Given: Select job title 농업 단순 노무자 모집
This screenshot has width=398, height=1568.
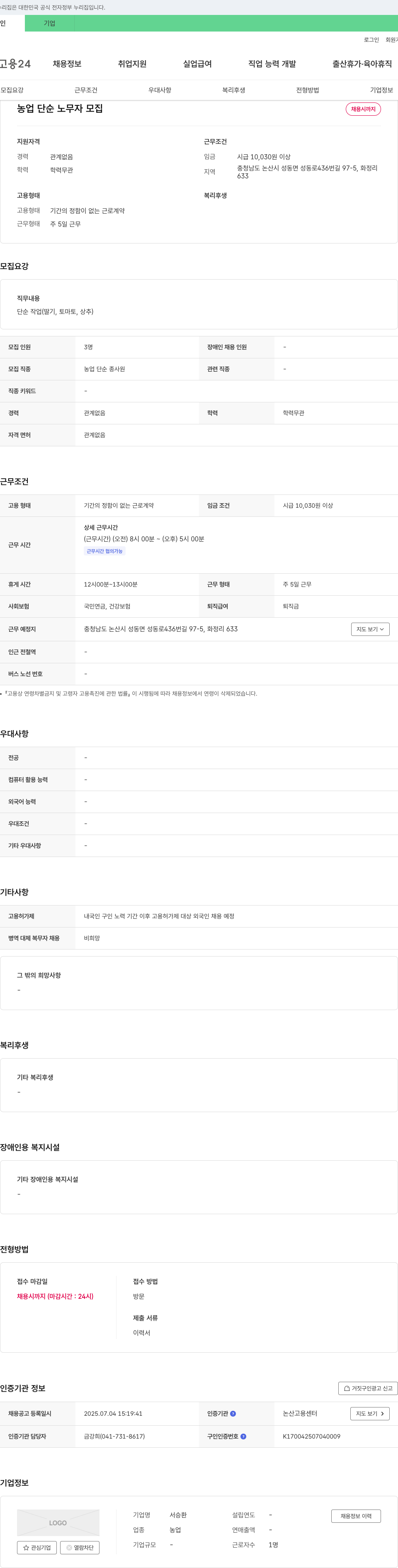Looking at the screenshot, I should [60, 108].
